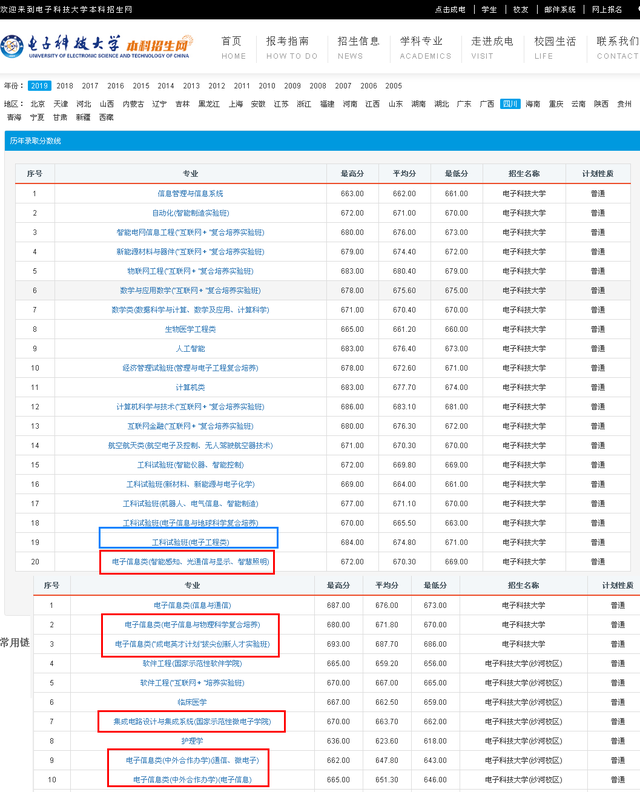Select year 2018 filter
Viewport: 640px width, 792px height.
[x=65, y=86]
